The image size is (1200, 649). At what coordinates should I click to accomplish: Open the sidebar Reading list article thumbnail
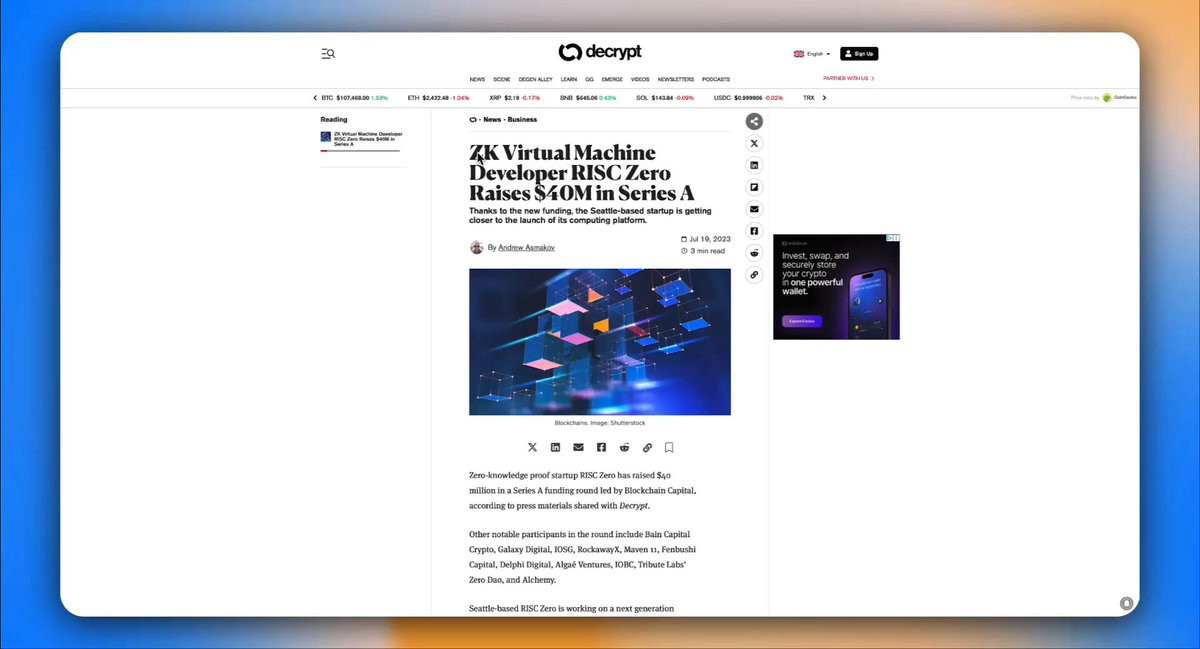coord(326,137)
